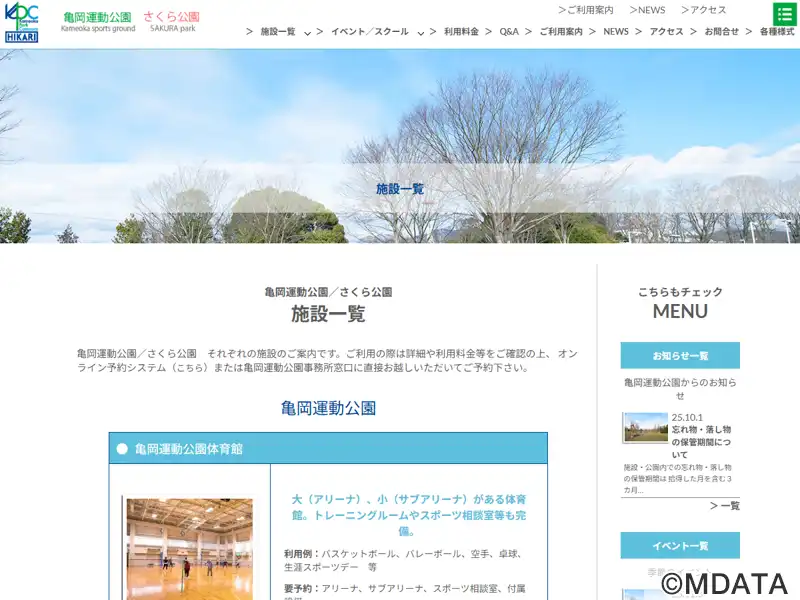800x600 pixels.
Task: Click the 亀岡運動公園体育館 section header
Action: pos(328,448)
